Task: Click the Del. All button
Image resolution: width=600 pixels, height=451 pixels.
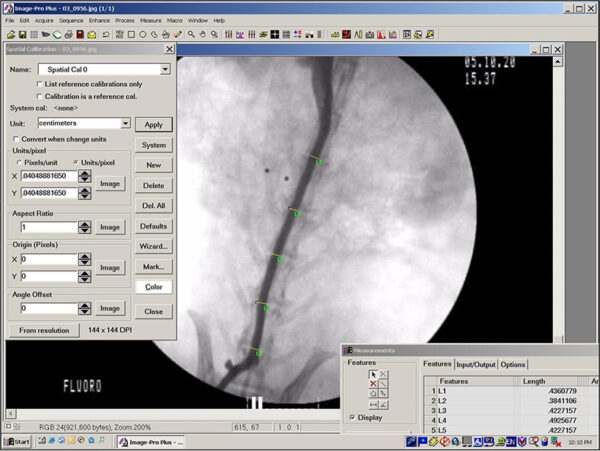Action: (x=154, y=205)
